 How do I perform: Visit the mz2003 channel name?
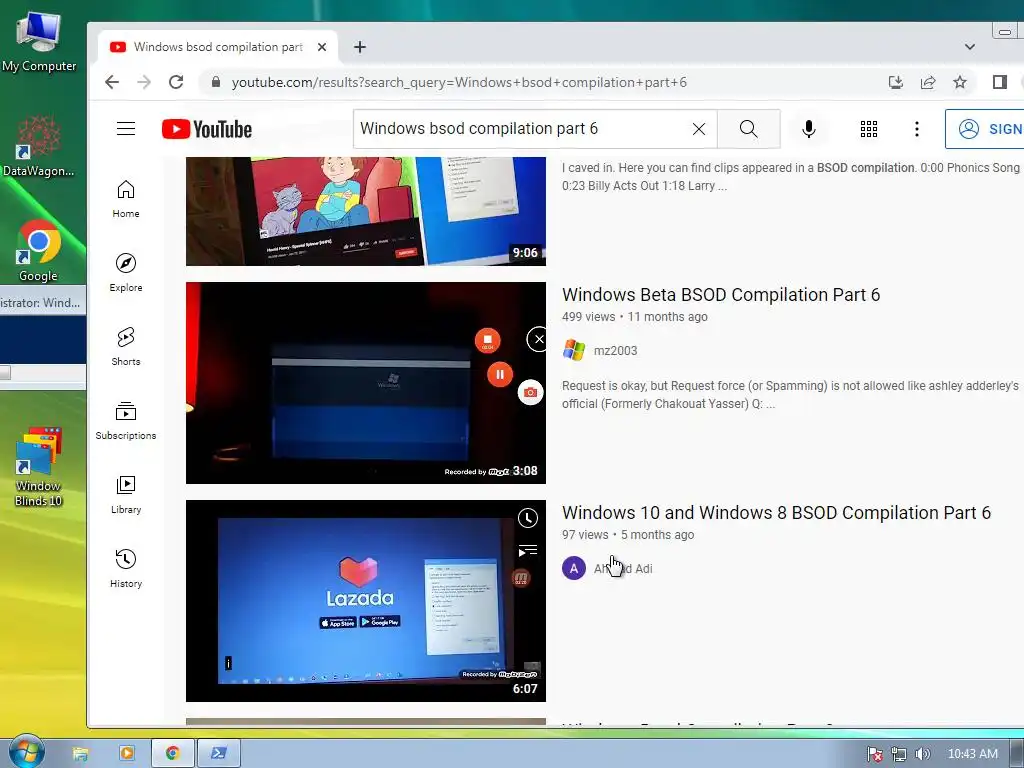click(x=615, y=351)
